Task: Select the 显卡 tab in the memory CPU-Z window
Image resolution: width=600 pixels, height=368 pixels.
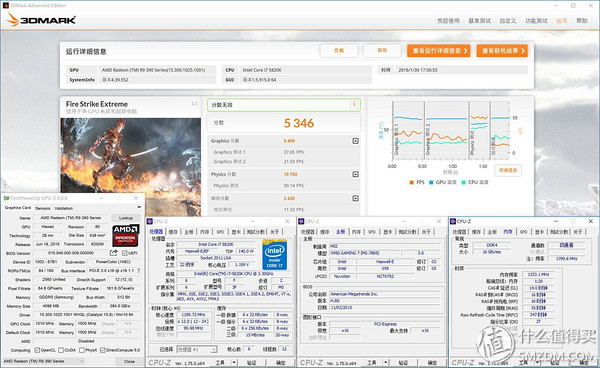Action: coord(539,232)
